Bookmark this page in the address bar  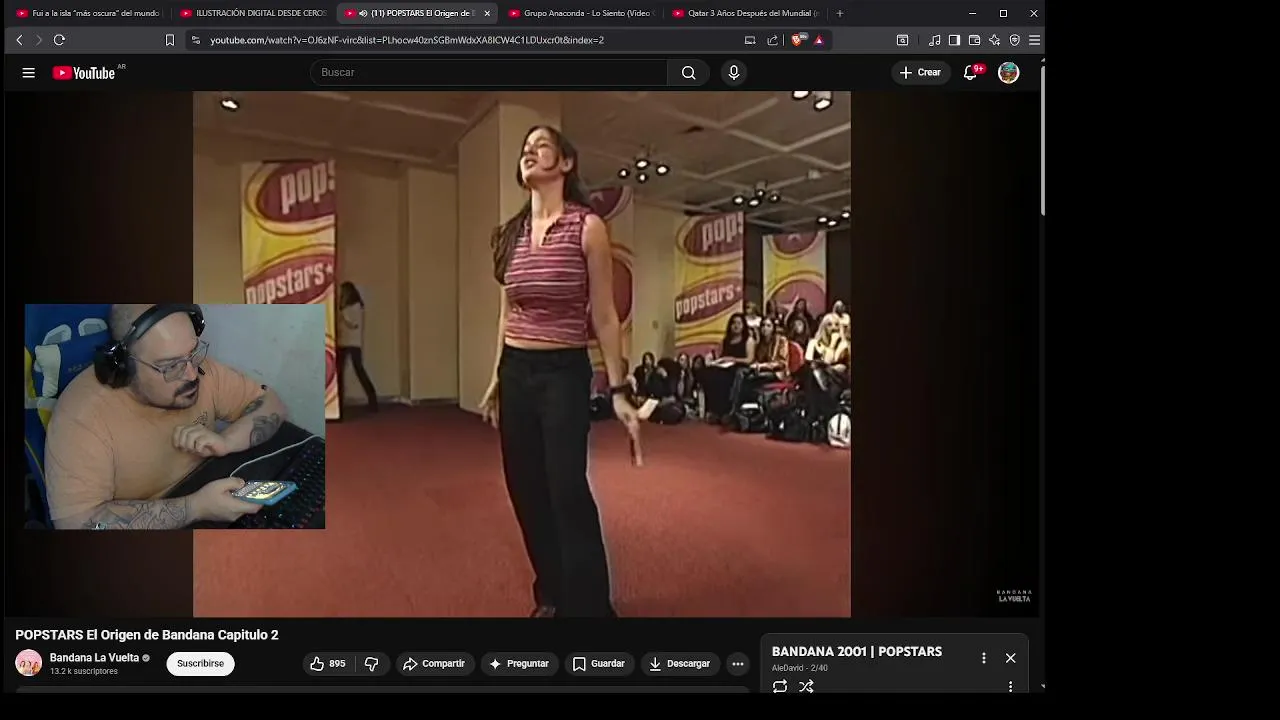pos(170,40)
